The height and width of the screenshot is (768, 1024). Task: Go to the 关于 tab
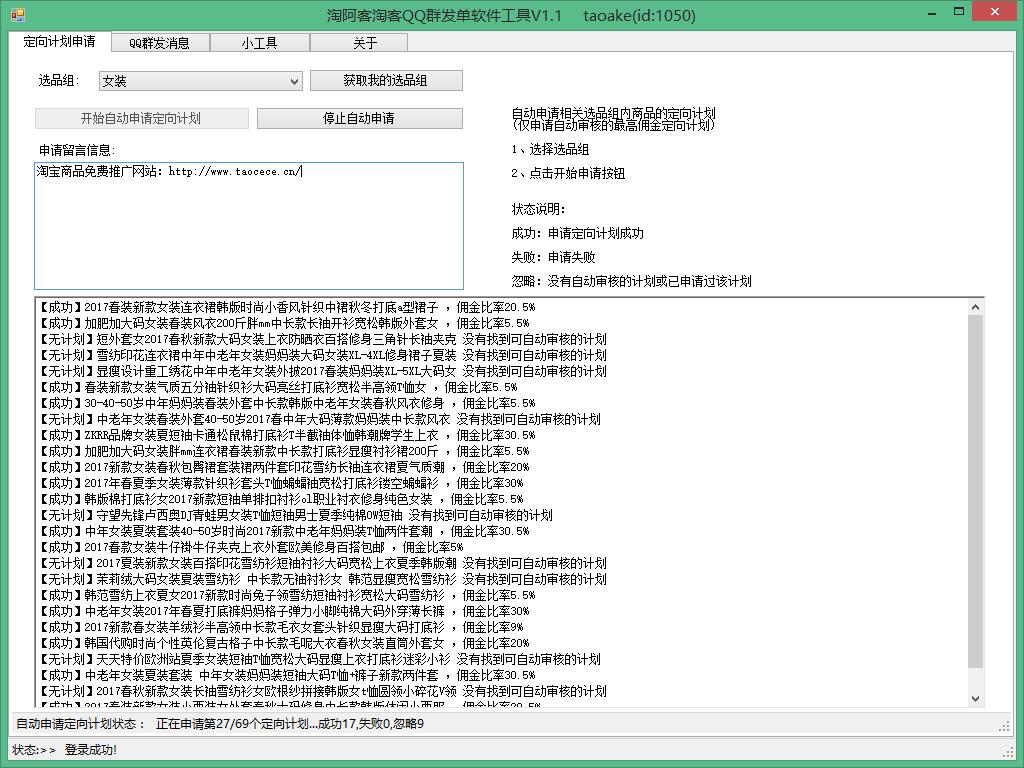(x=365, y=43)
